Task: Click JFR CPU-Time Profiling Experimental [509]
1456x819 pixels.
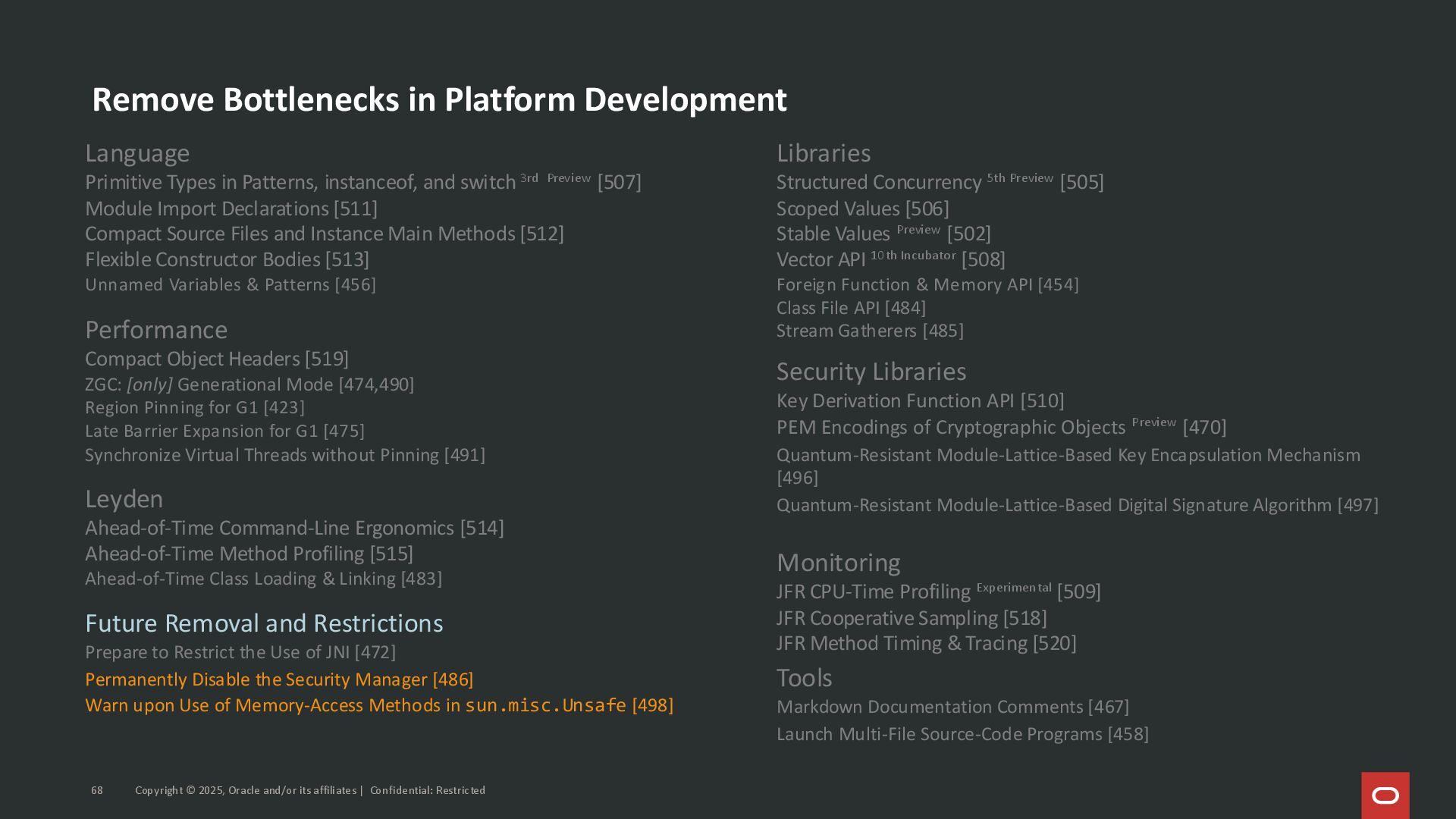Action: tap(938, 591)
